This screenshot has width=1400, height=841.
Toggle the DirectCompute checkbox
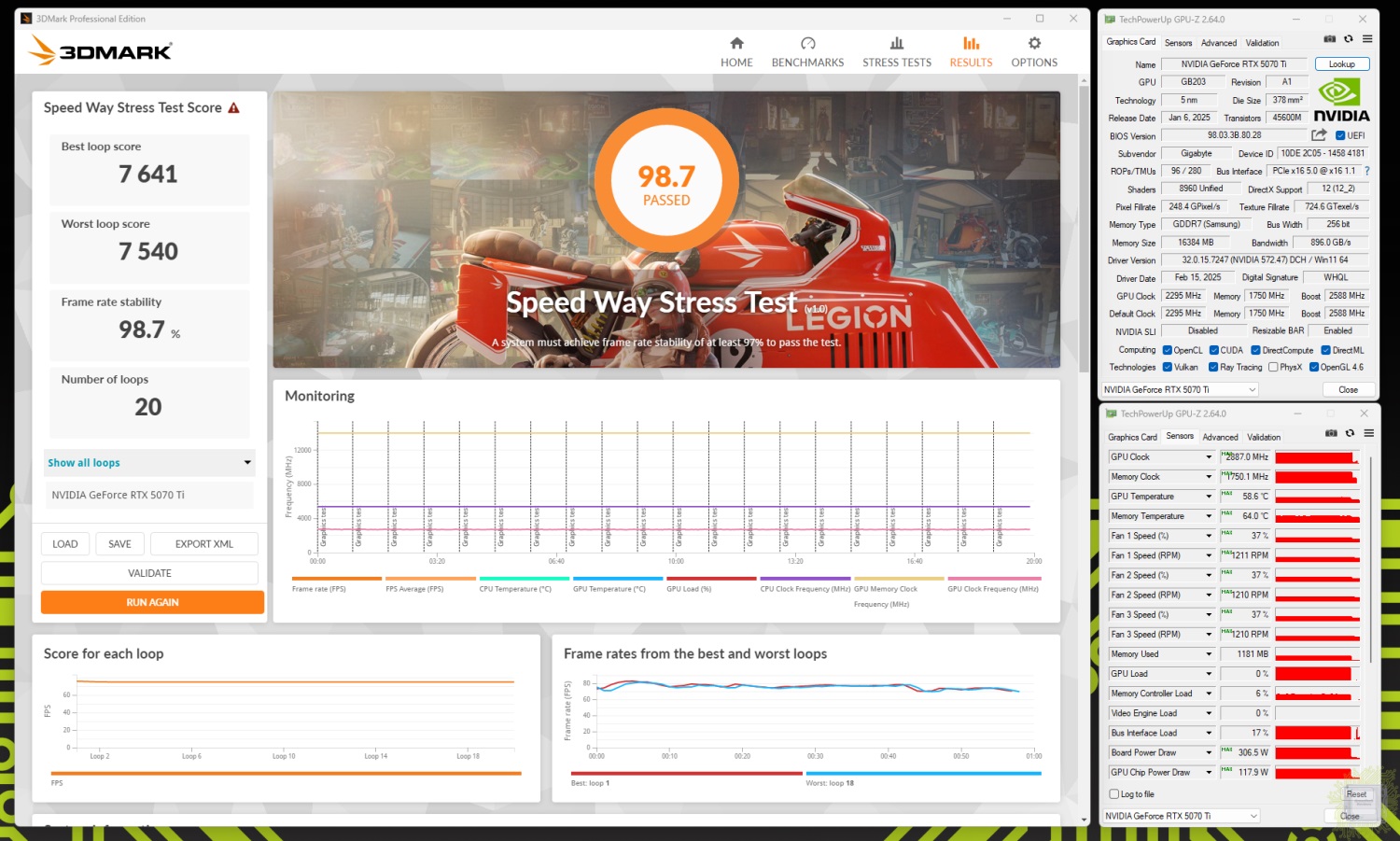[1255, 350]
